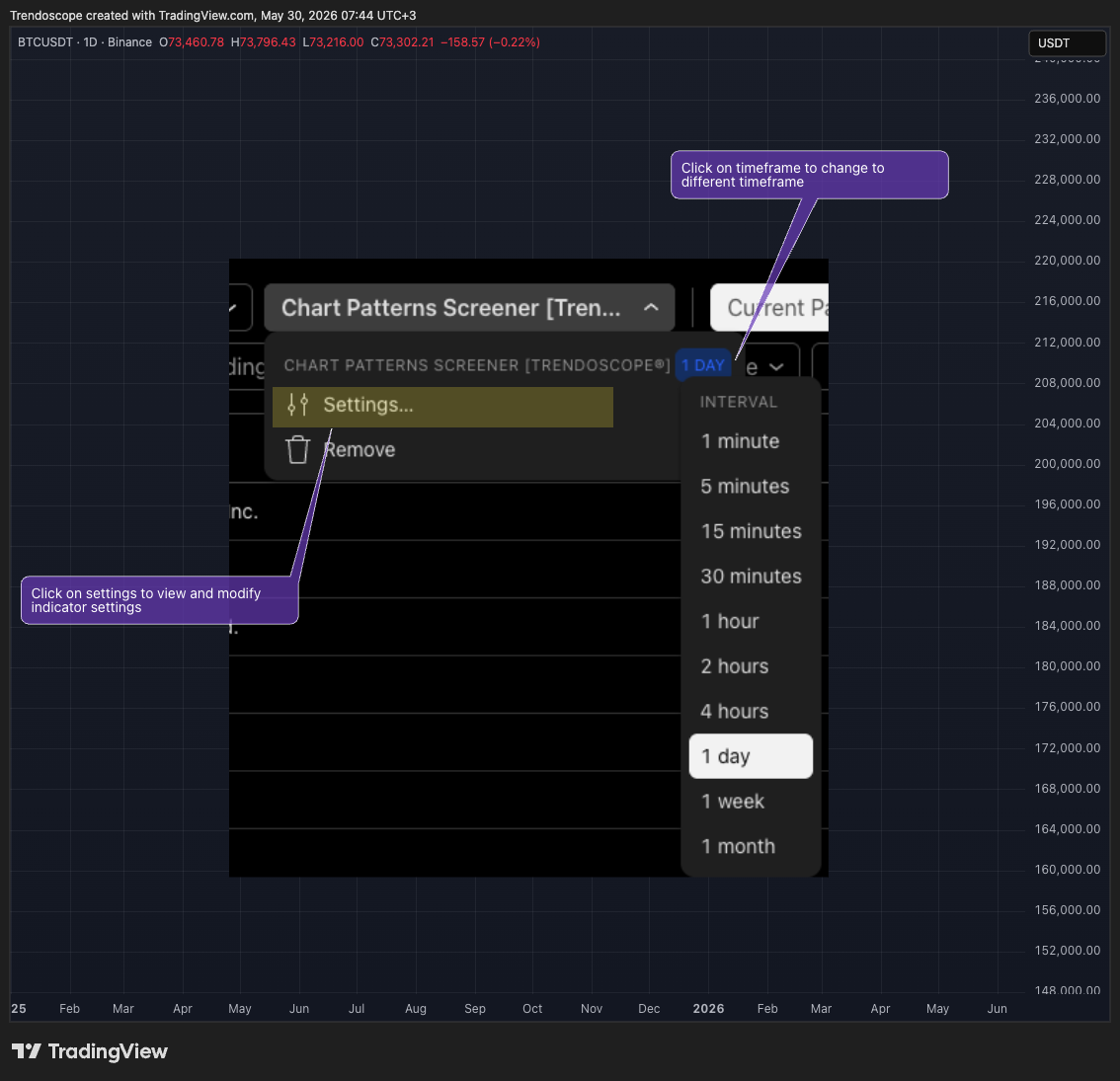
Task: Click the 1 DAY timeframe badge
Action: (x=703, y=365)
